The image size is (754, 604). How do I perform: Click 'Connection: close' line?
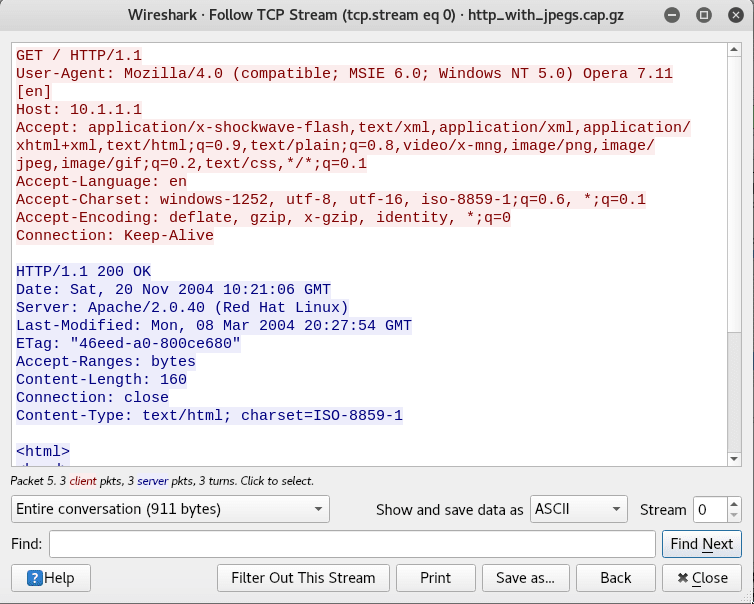pyautogui.click(x=92, y=397)
